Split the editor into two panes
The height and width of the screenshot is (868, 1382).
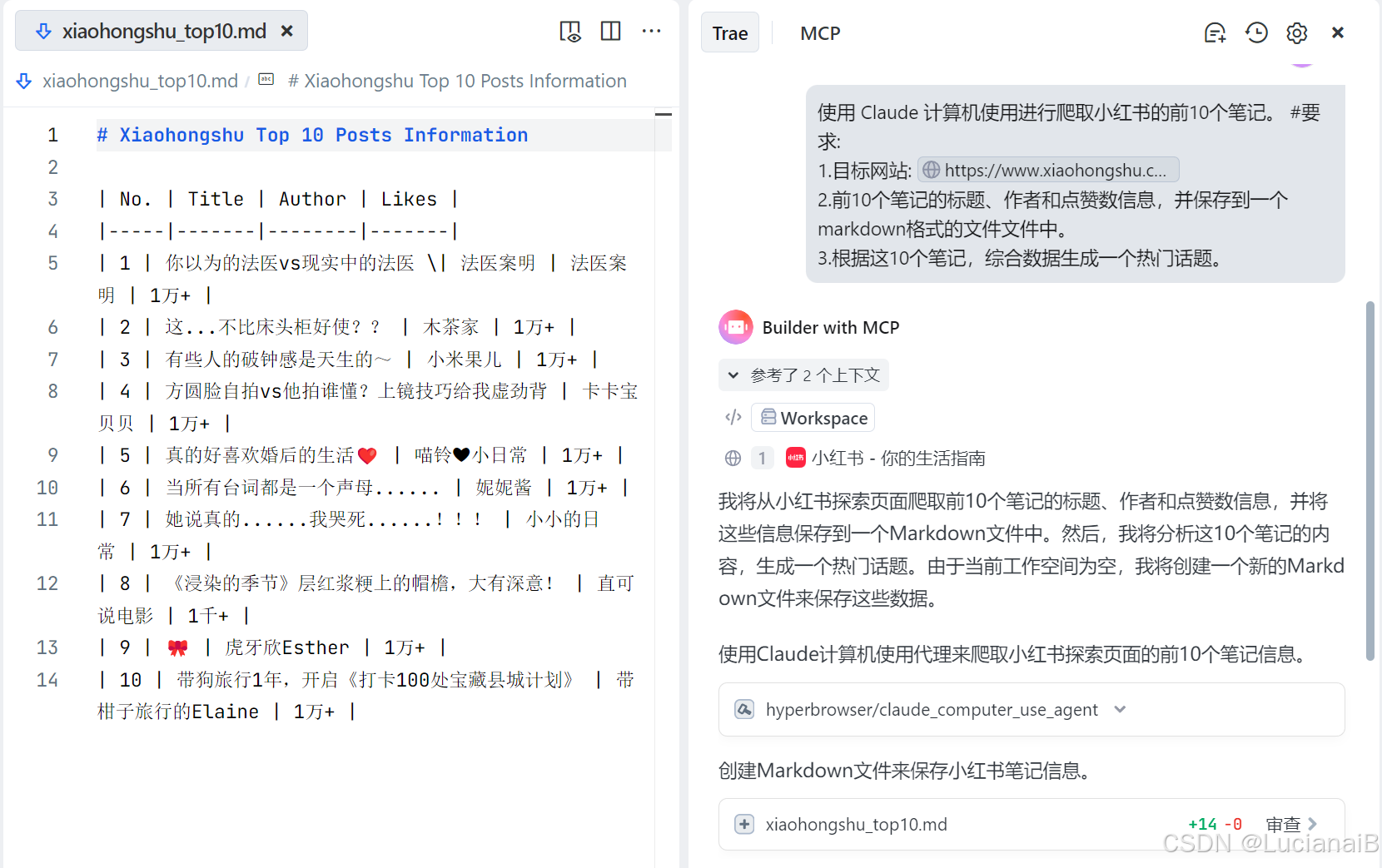(x=610, y=31)
